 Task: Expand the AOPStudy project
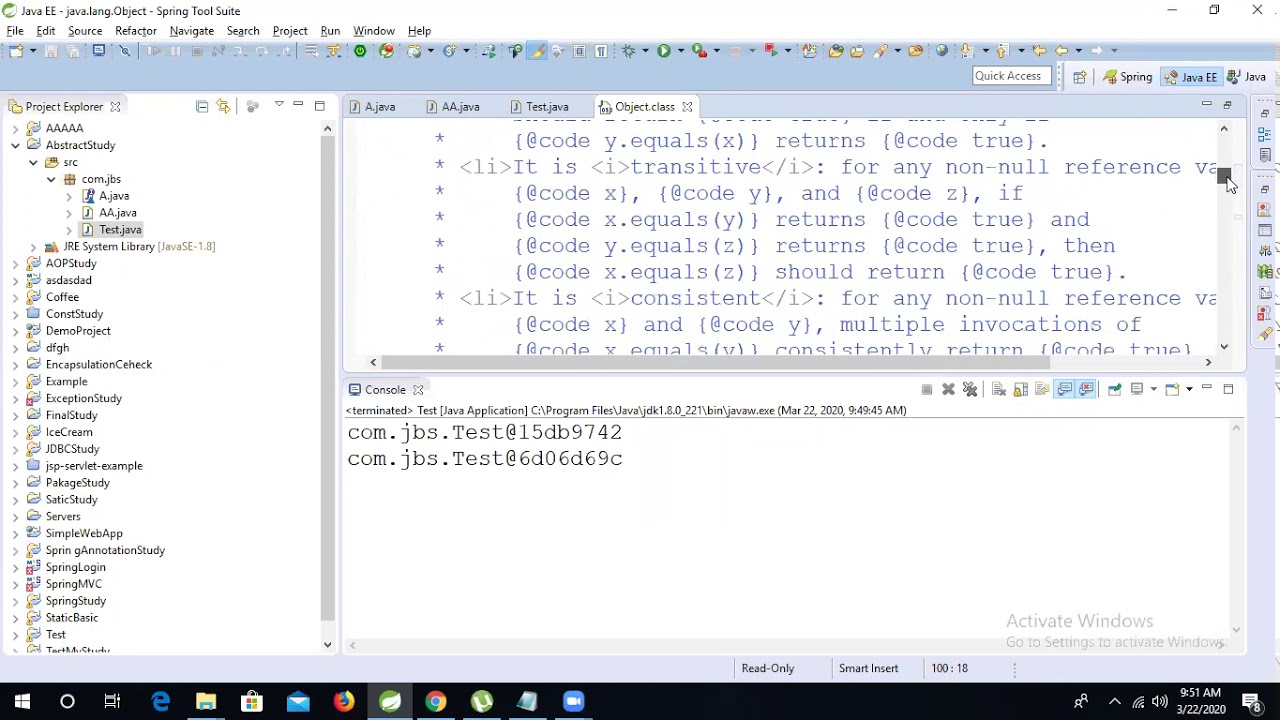15,263
